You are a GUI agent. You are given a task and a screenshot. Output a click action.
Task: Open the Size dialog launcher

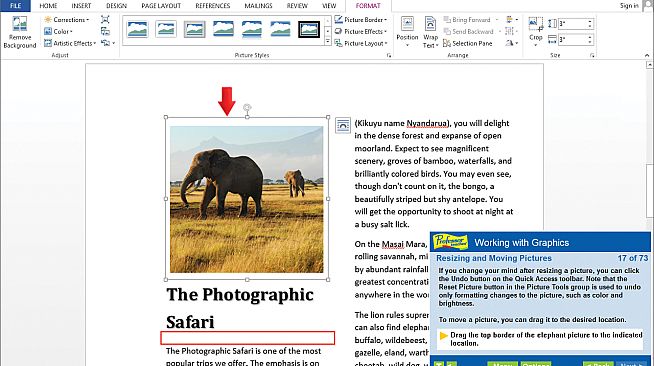coord(592,55)
